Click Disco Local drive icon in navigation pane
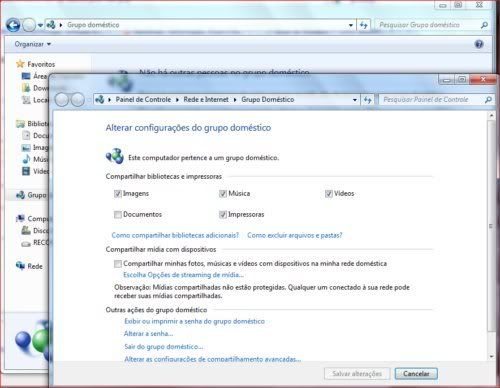The width and height of the screenshot is (500, 388). (26, 230)
